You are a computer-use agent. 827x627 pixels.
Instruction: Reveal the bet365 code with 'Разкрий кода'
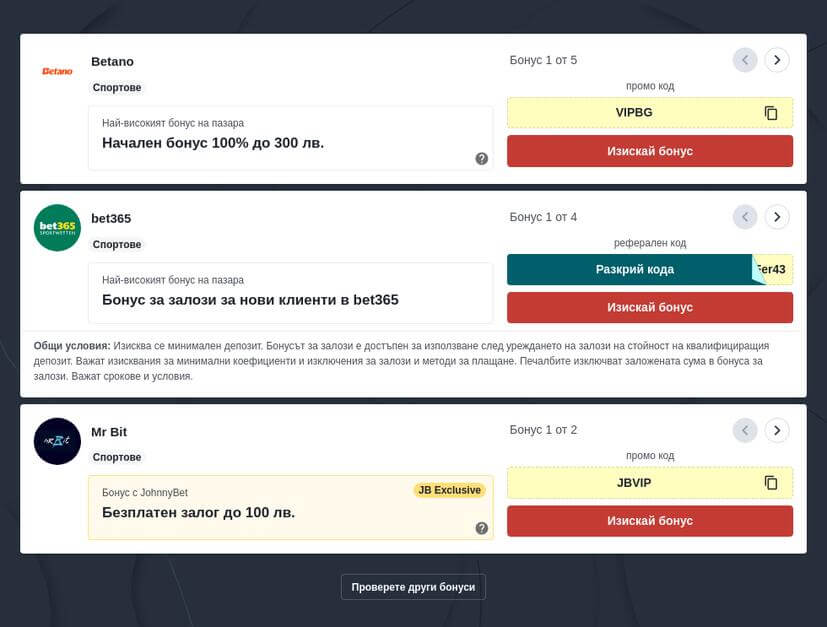(x=634, y=270)
